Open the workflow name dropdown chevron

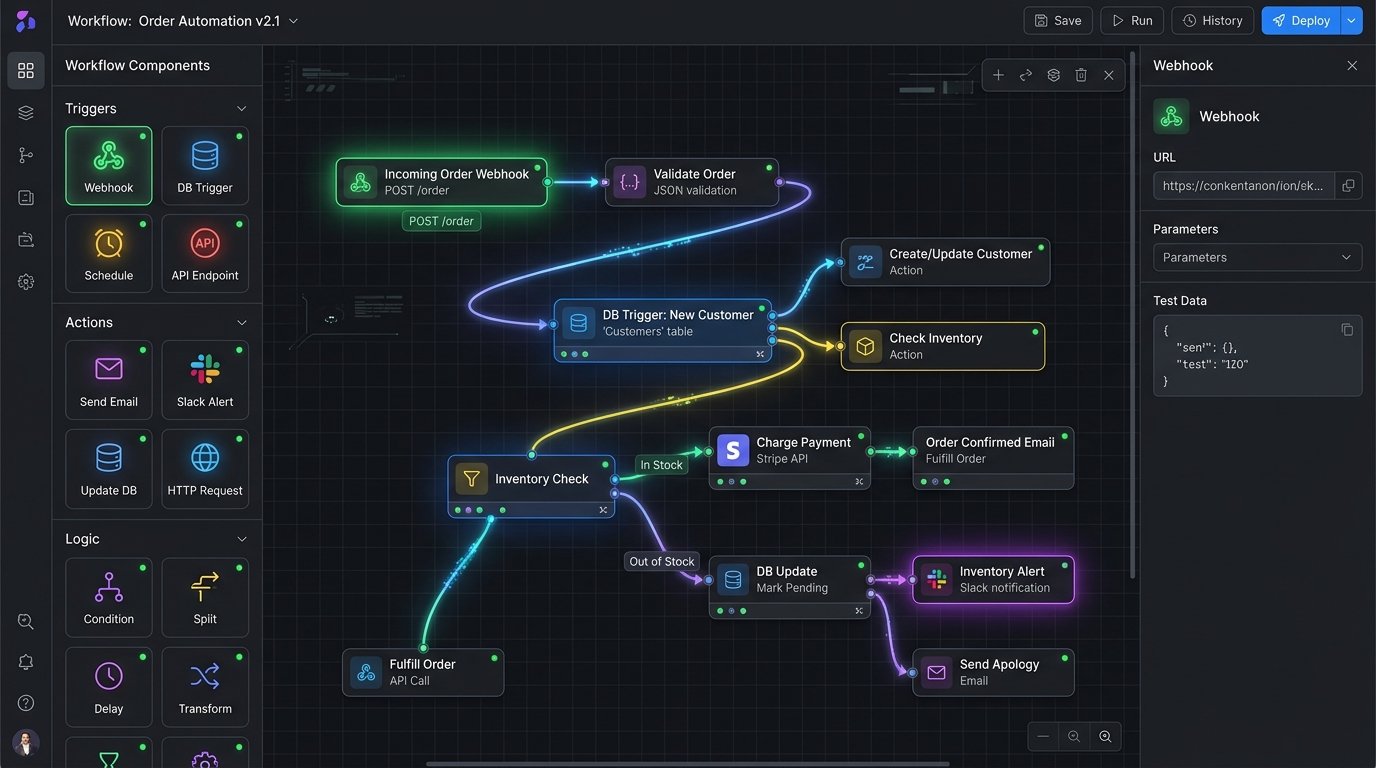(x=293, y=21)
